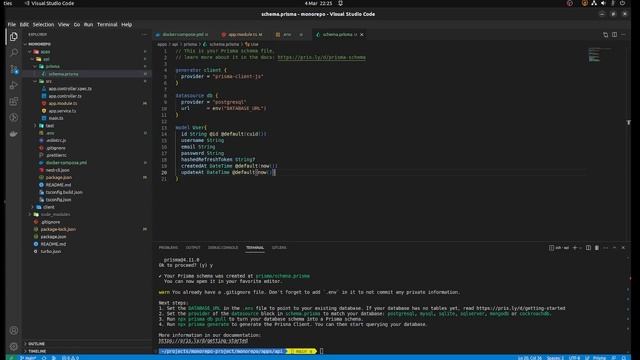Open the Docker whale icon in activity bar
640x360 pixels.
[x=13, y=133]
